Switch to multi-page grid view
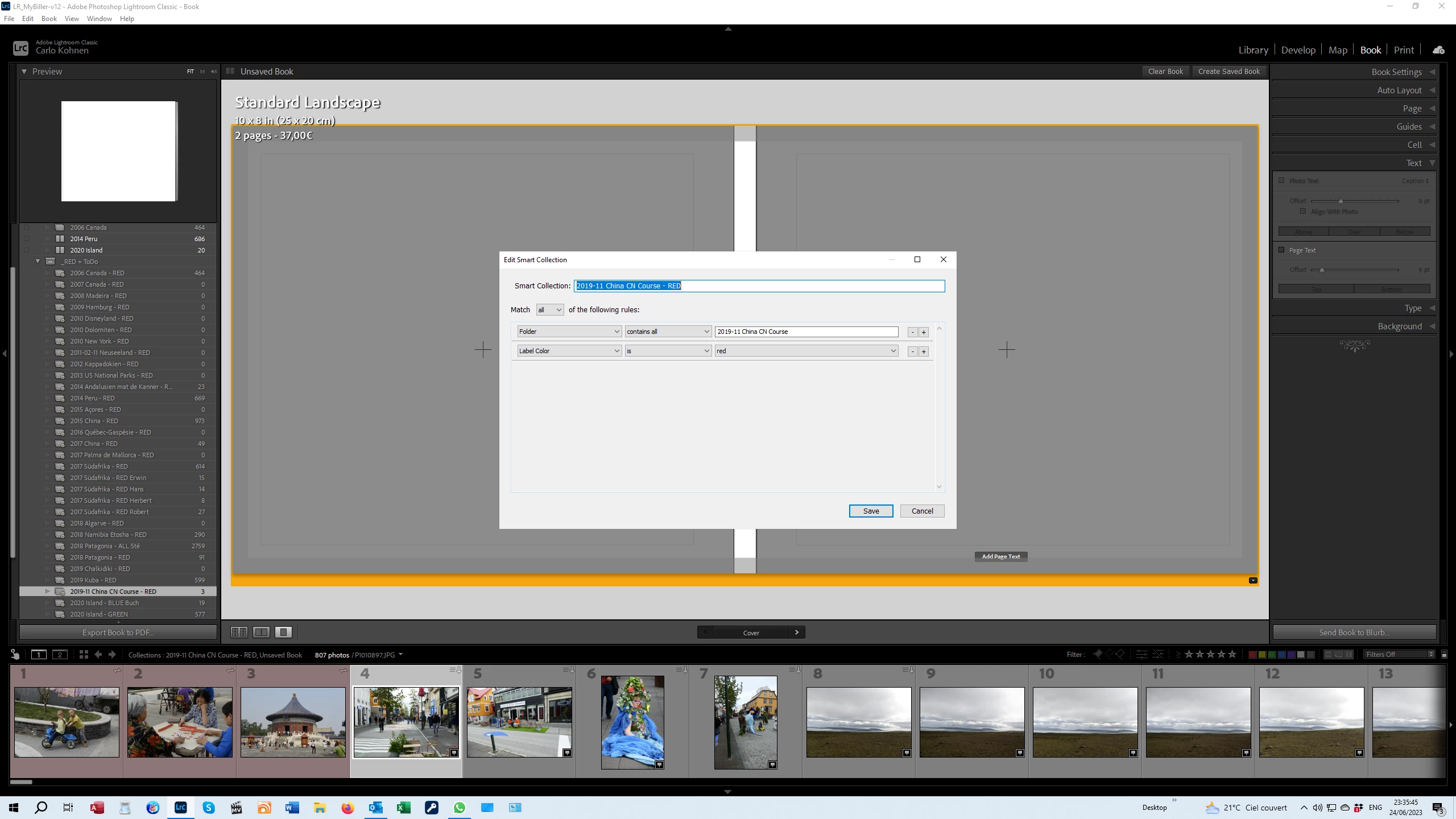The width and height of the screenshot is (1456, 819). (239, 632)
